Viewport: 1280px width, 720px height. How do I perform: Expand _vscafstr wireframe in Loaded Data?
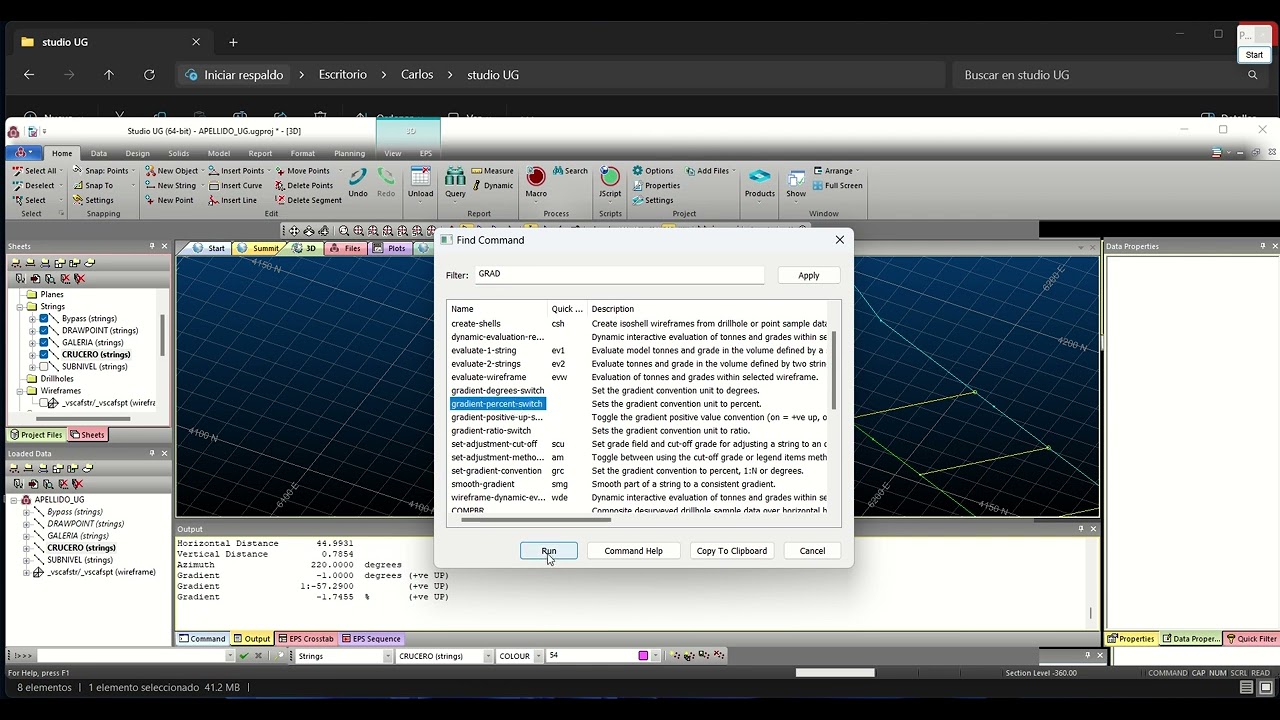26,572
